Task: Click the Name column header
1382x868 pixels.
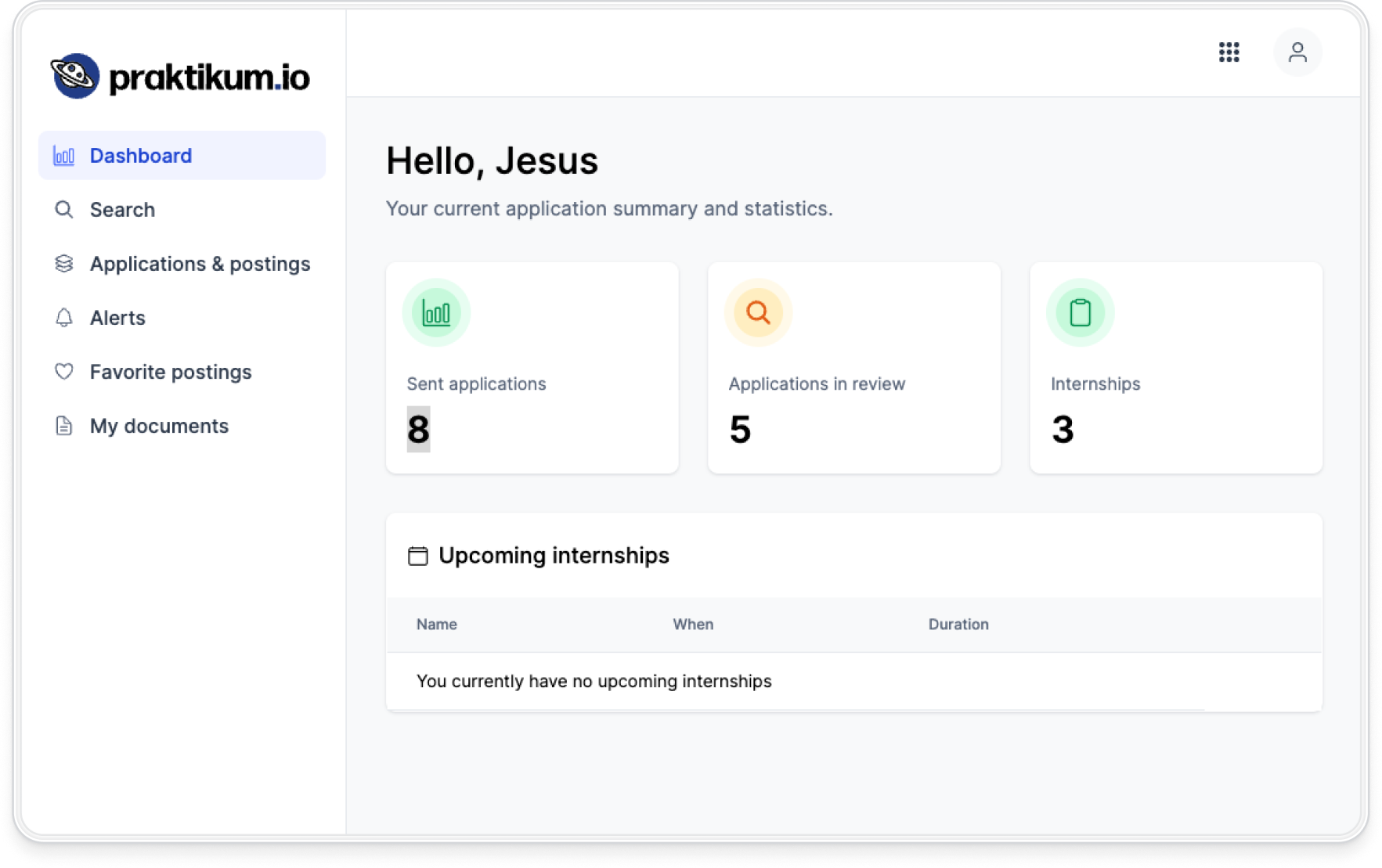Action: [436, 624]
